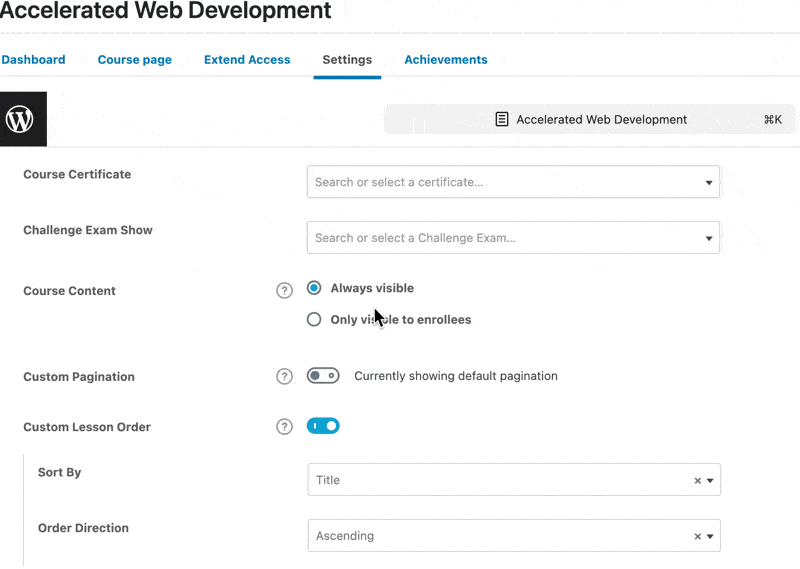Click the Challenge Exam Show label
This screenshot has height=569, width=800.
[88, 230]
